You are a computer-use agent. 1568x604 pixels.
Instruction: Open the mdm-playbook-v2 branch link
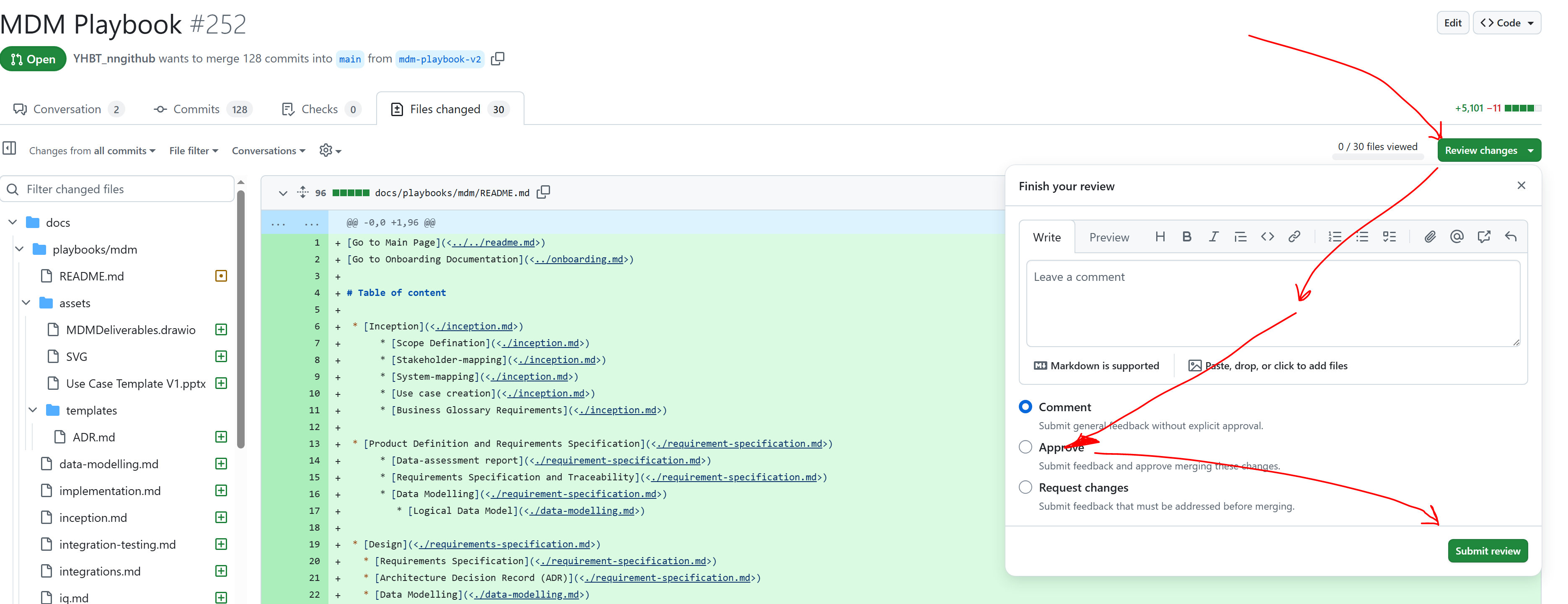click(x=439, y=59)
